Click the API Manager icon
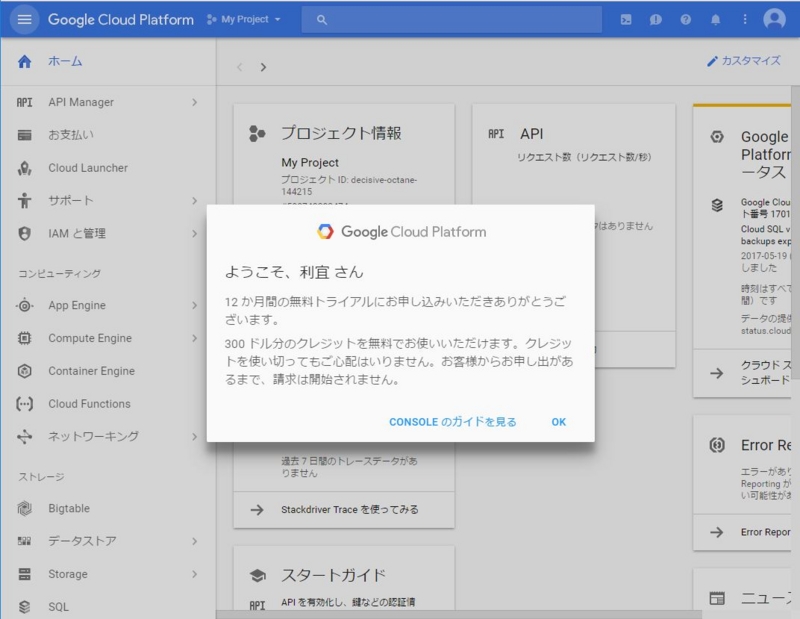 click(x=24, y=103)
